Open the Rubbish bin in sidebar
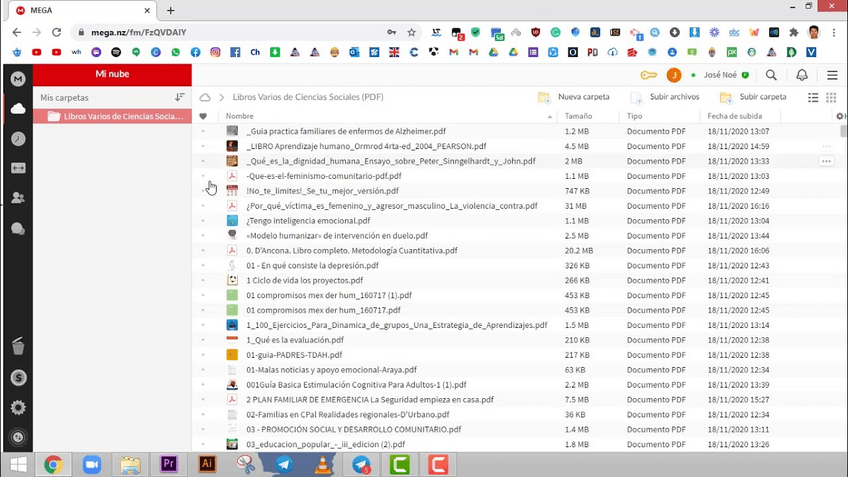 (x=18, y=347)
